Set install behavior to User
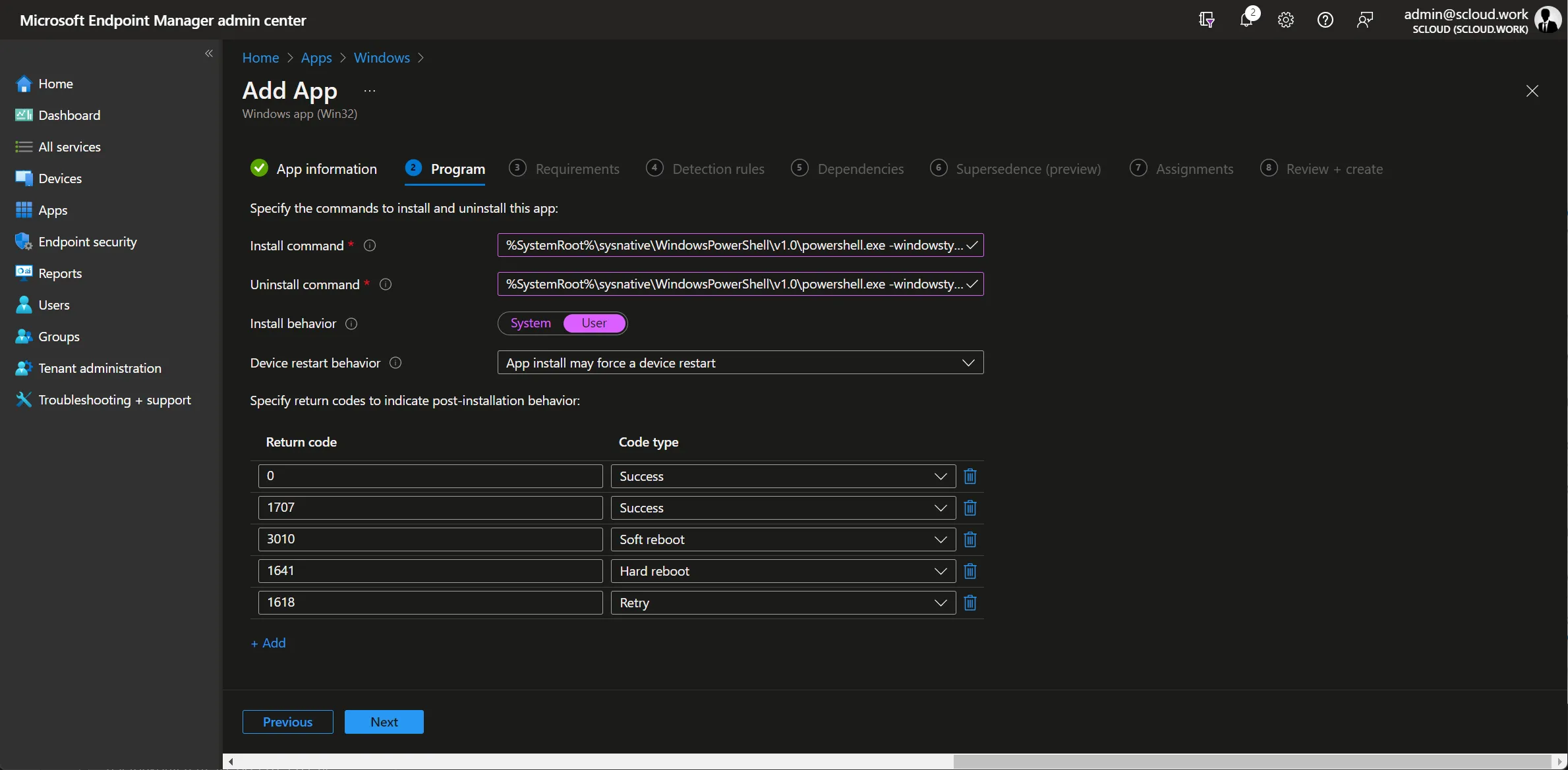The width and height of the screenshot is (1568, 770). pos(594,323)
